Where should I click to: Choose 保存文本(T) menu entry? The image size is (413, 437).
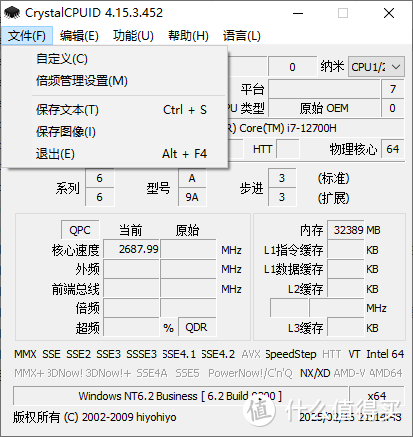click(x=115, y=110)
